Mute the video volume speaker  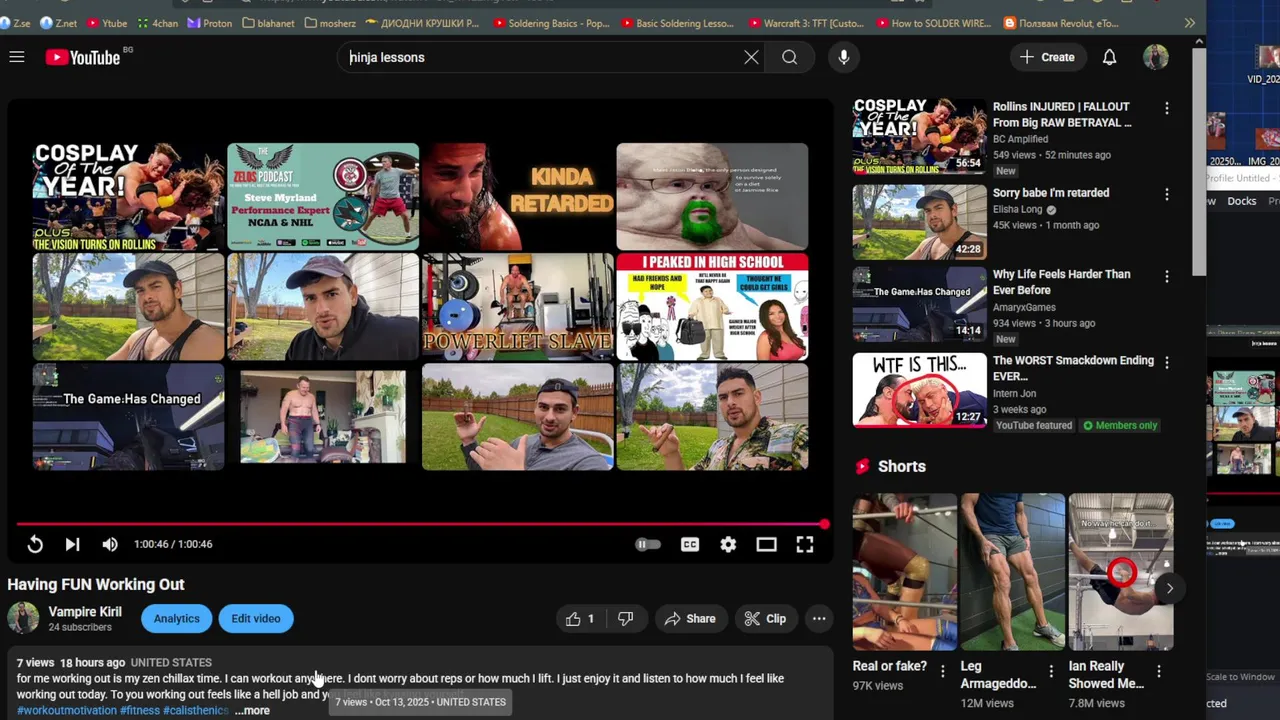coord(110,544)
